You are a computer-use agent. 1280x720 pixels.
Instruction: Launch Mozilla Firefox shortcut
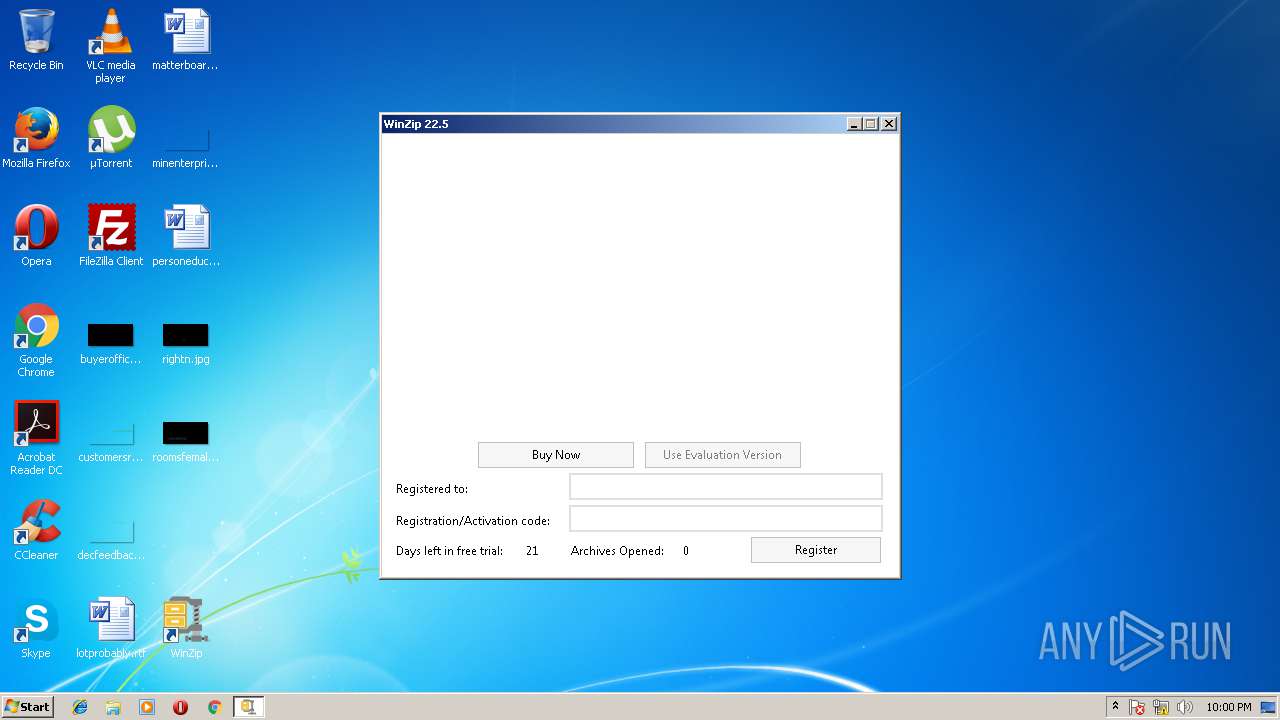(x=36, y=138)
